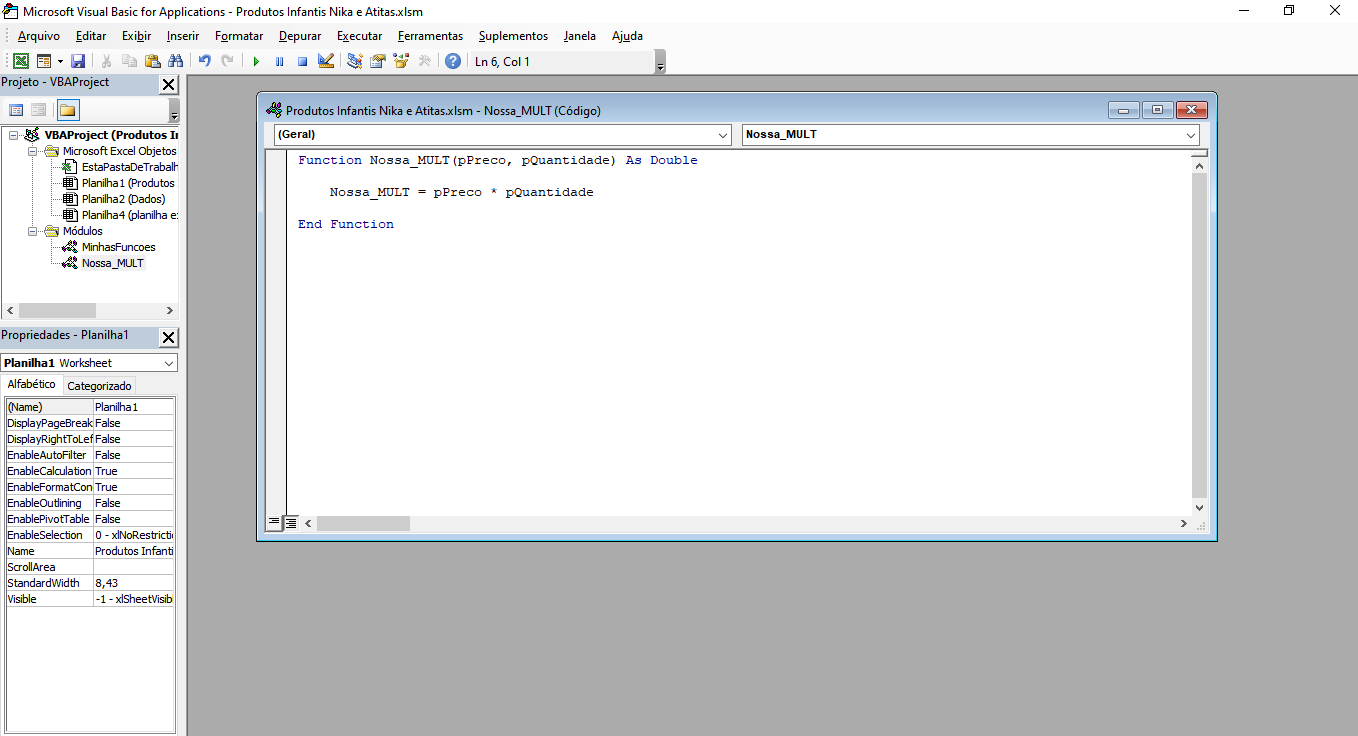Close the Projeto - VBAProject panel
Image resolution: width=1358 pixels, height=736 pixels.
pos(168,85)
